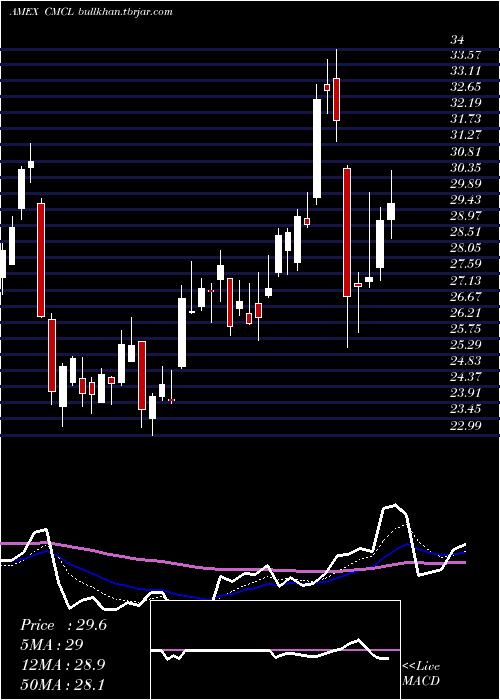Click the 33.11 price axis label

click(x=465, y=71)
